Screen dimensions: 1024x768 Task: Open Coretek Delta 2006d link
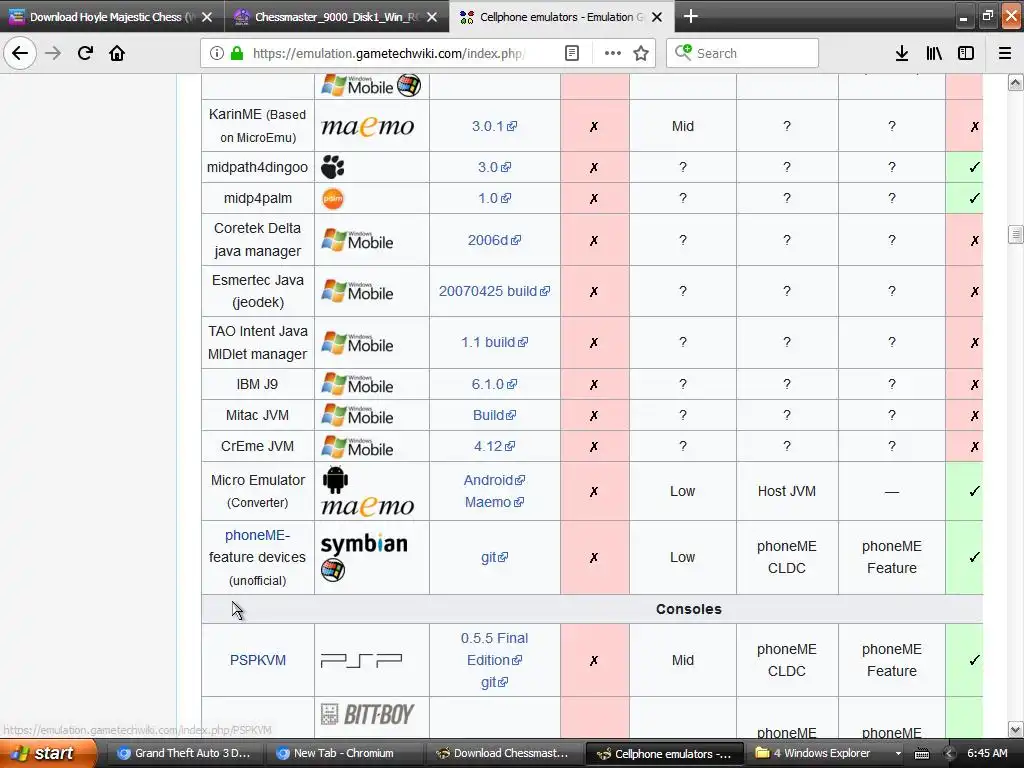pyautogui.click(x=494, y=240)
